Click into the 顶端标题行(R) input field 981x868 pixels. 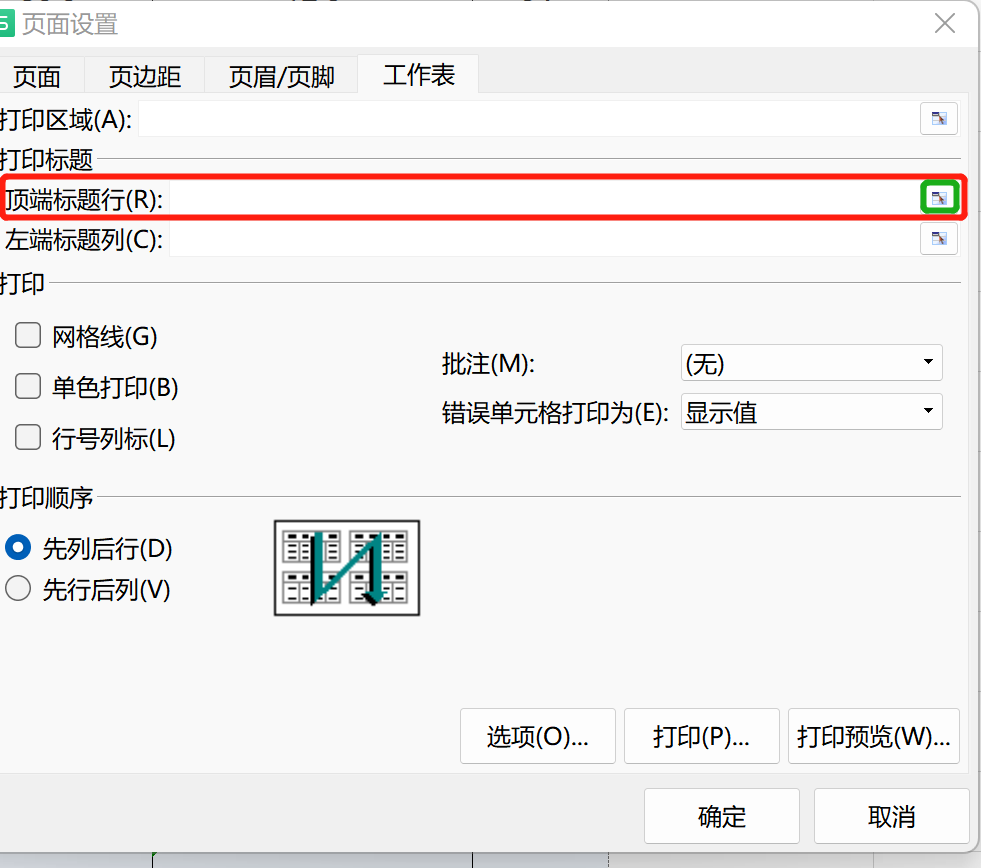543,198
